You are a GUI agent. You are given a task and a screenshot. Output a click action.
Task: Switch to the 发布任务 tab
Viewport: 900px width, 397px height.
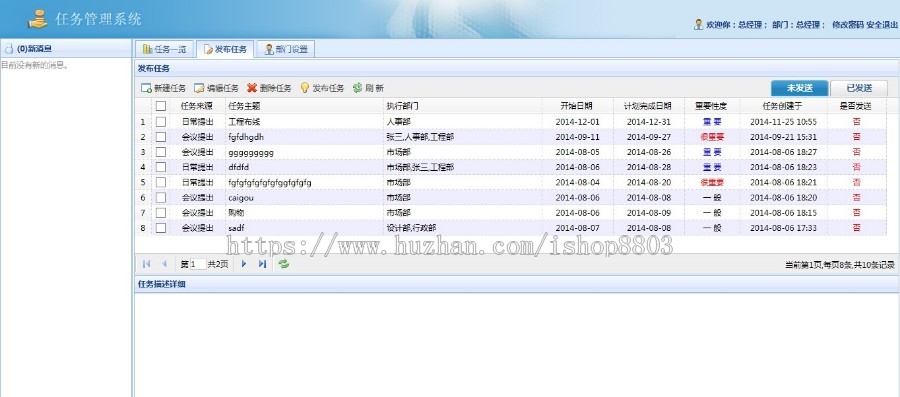point(225,49)
